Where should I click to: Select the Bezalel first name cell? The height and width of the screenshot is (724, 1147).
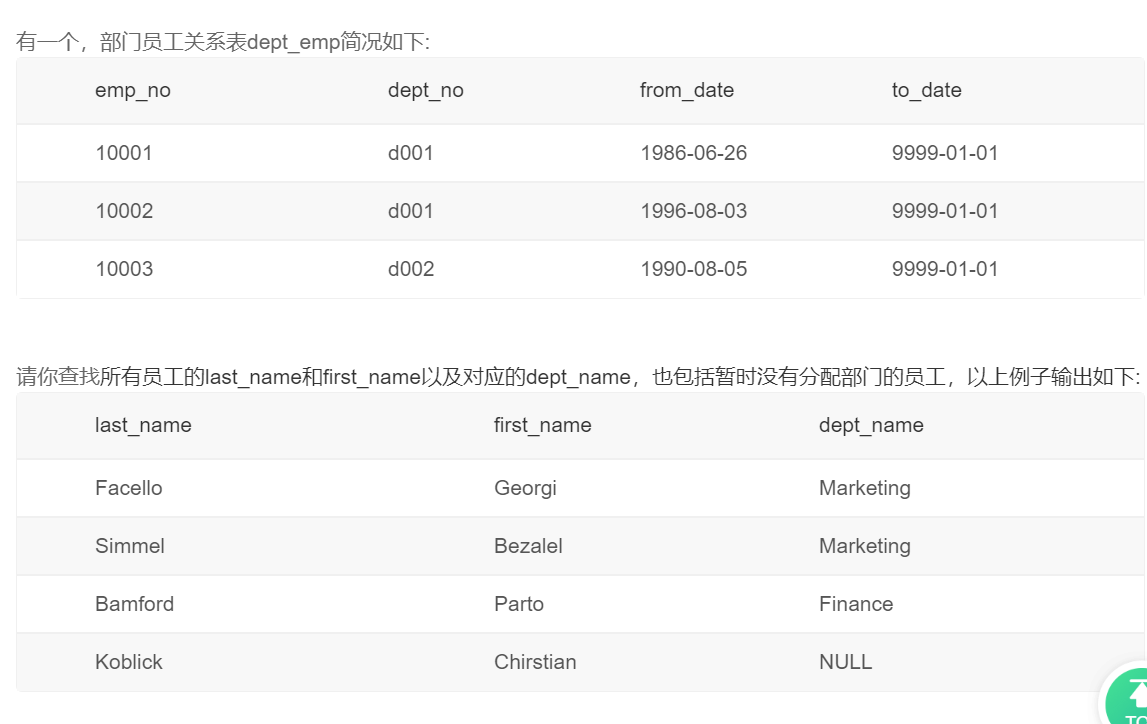[528, 546]
